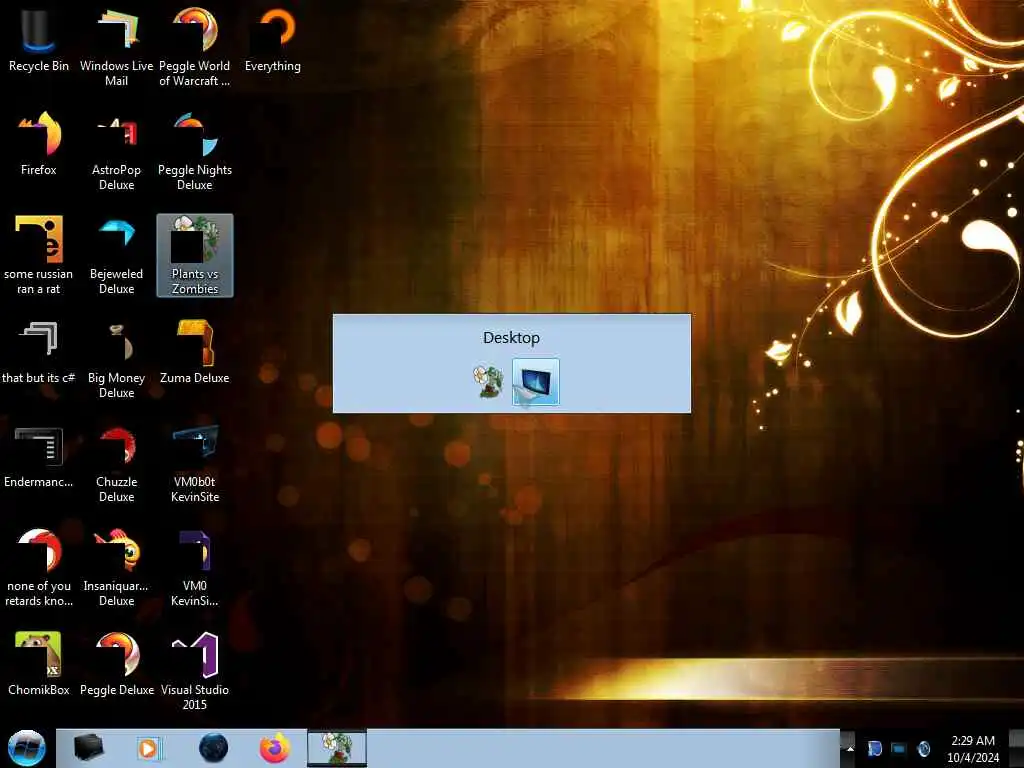Open the Windows Start orb

(27, 748)
